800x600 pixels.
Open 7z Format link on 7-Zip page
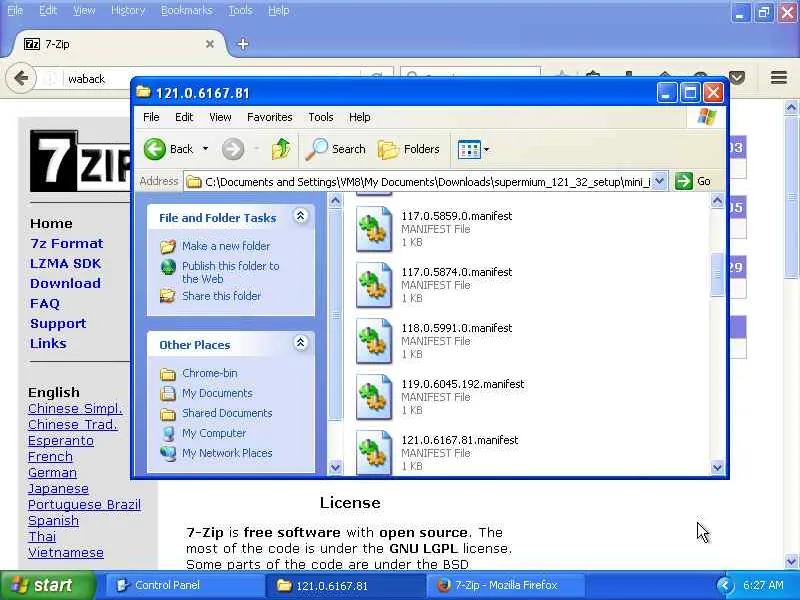point(67,243)
